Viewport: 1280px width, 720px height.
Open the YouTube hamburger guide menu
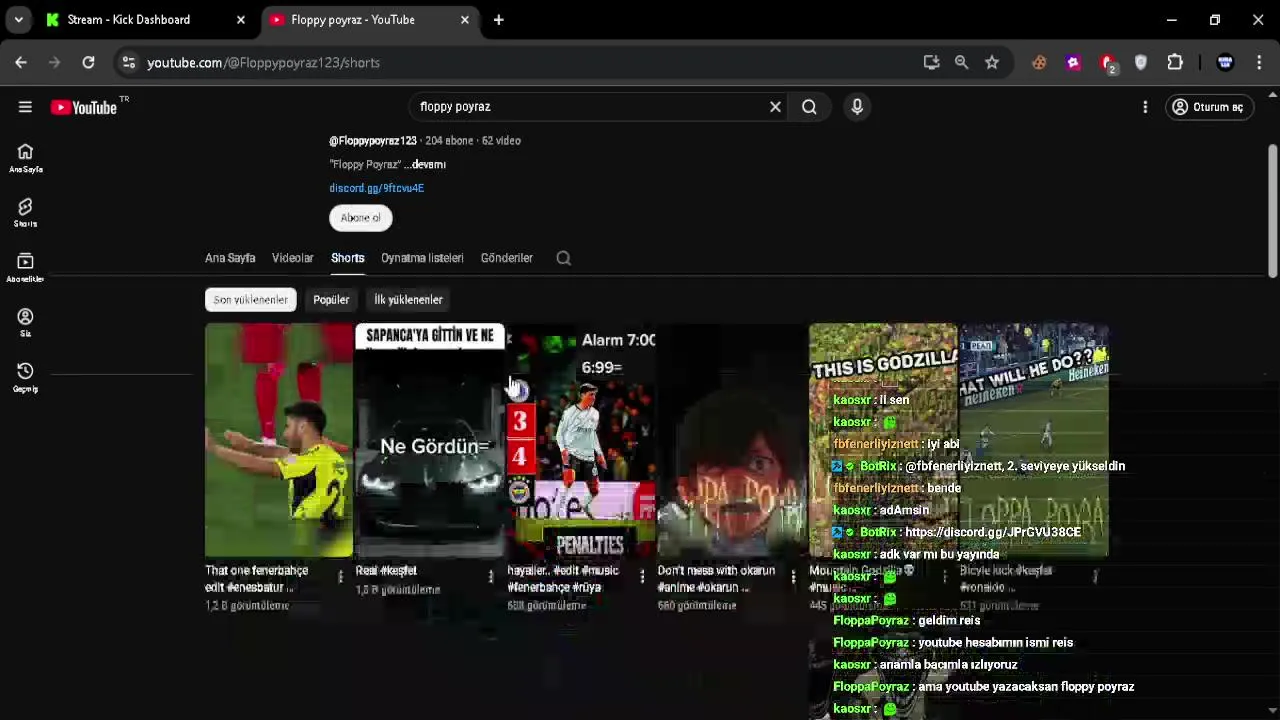pos(25,107)
